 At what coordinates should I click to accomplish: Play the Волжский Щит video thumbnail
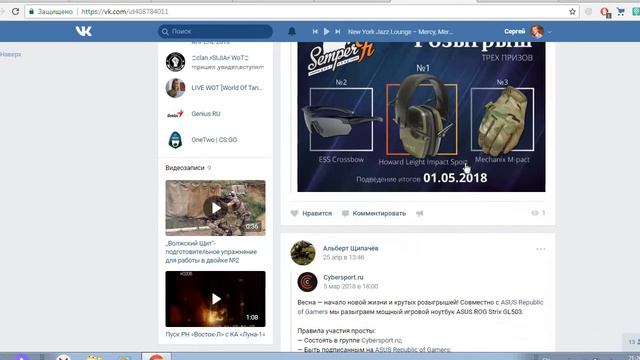pos(216,208)
